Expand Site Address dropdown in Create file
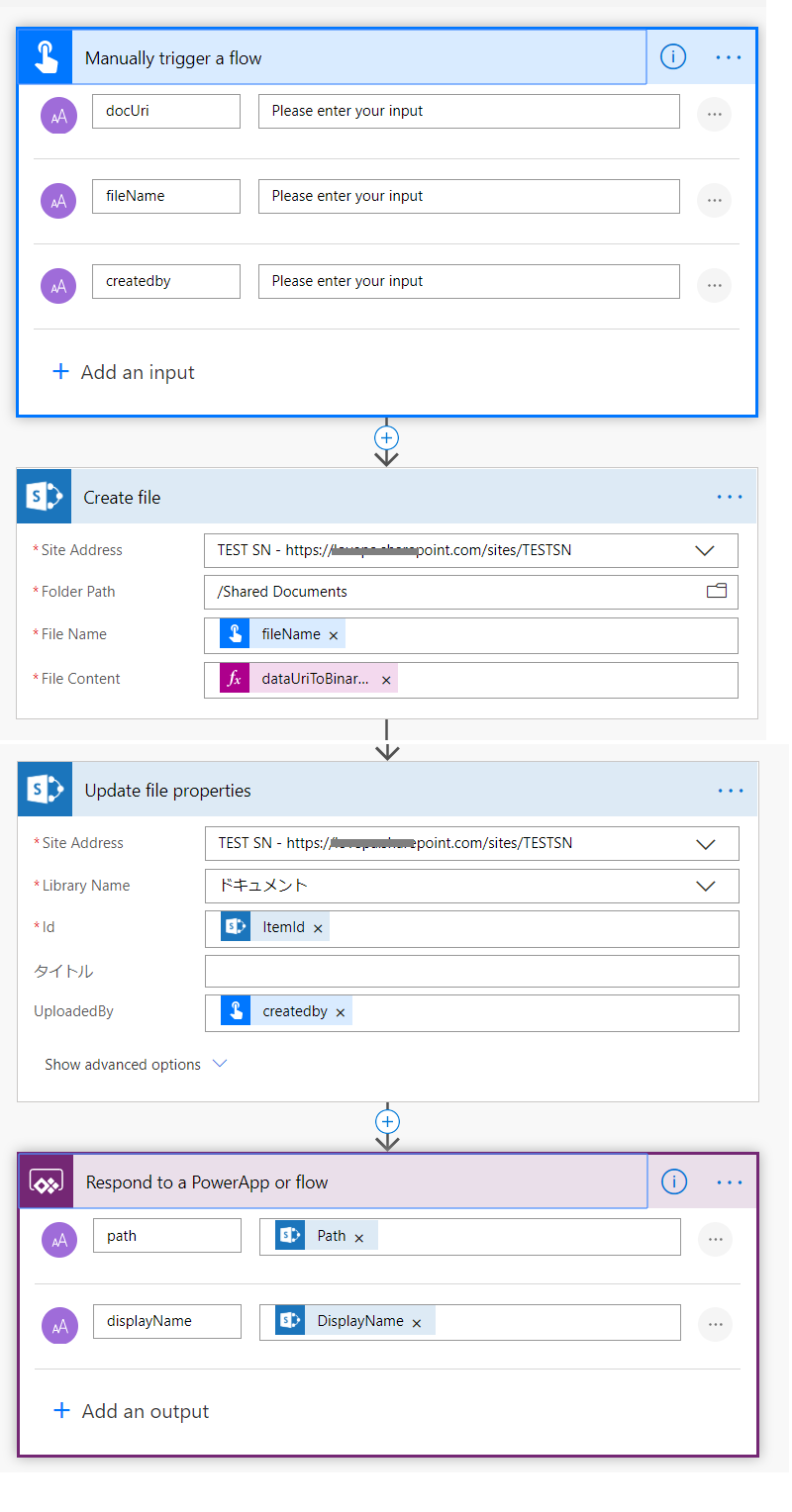Screen dimensions: 792x1512 (705, 550)
